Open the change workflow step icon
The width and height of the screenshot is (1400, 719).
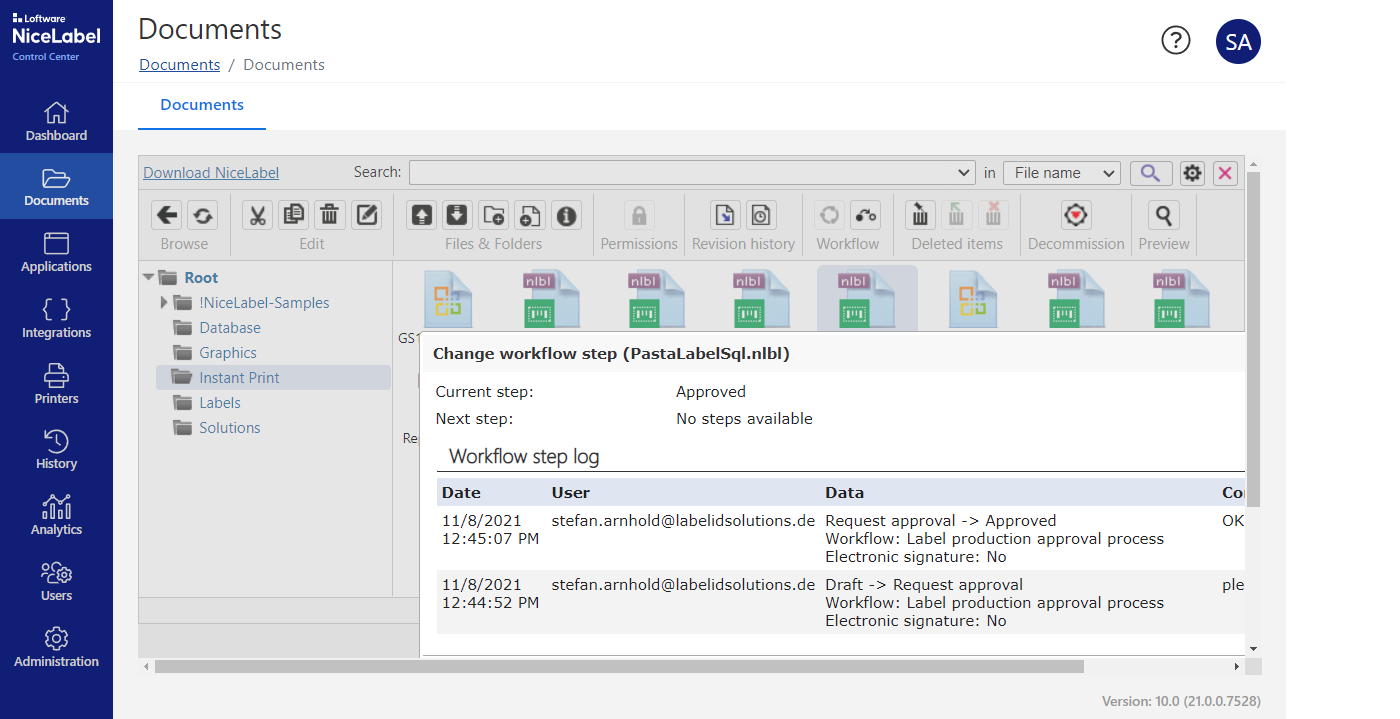point(866,215)
